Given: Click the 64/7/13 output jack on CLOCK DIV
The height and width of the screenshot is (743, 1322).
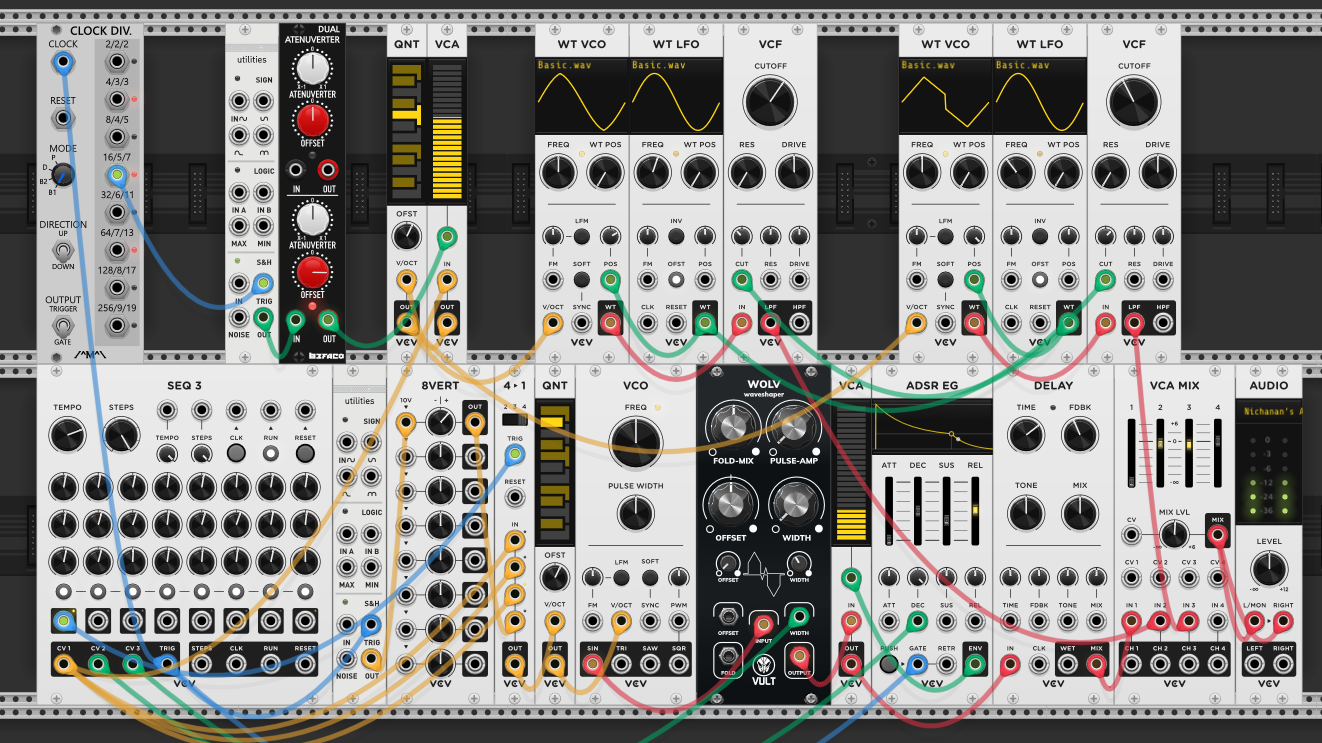Looking at the screenshot, I should tap(118, 250).
